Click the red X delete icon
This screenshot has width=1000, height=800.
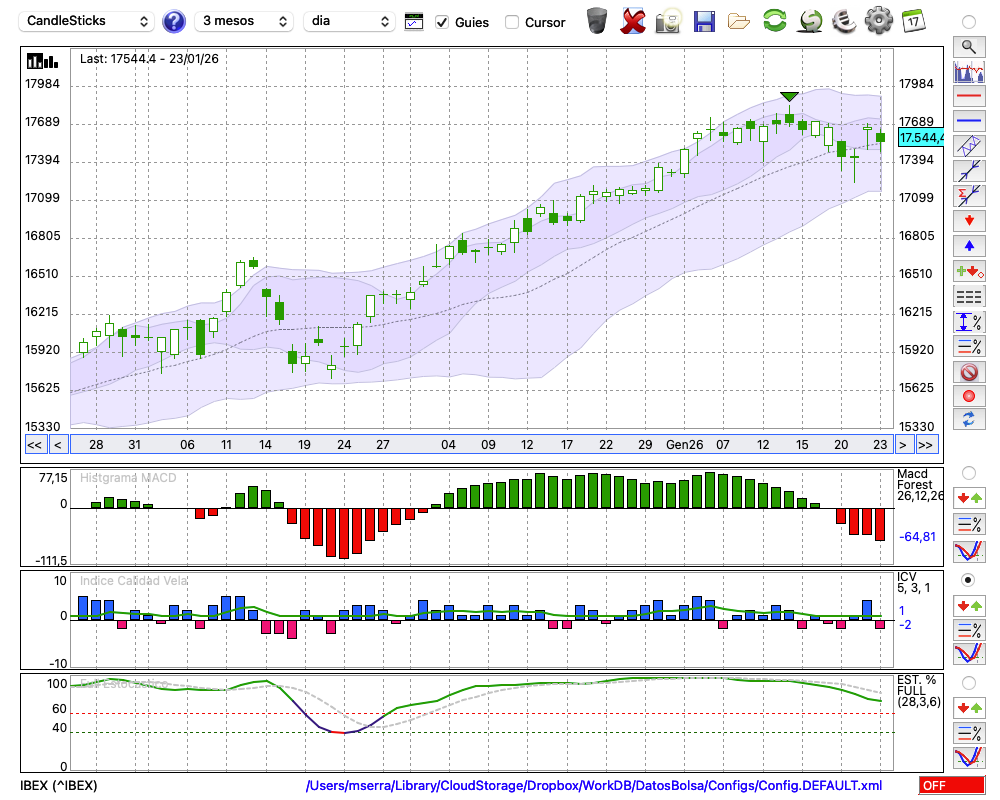coord(633,21)
